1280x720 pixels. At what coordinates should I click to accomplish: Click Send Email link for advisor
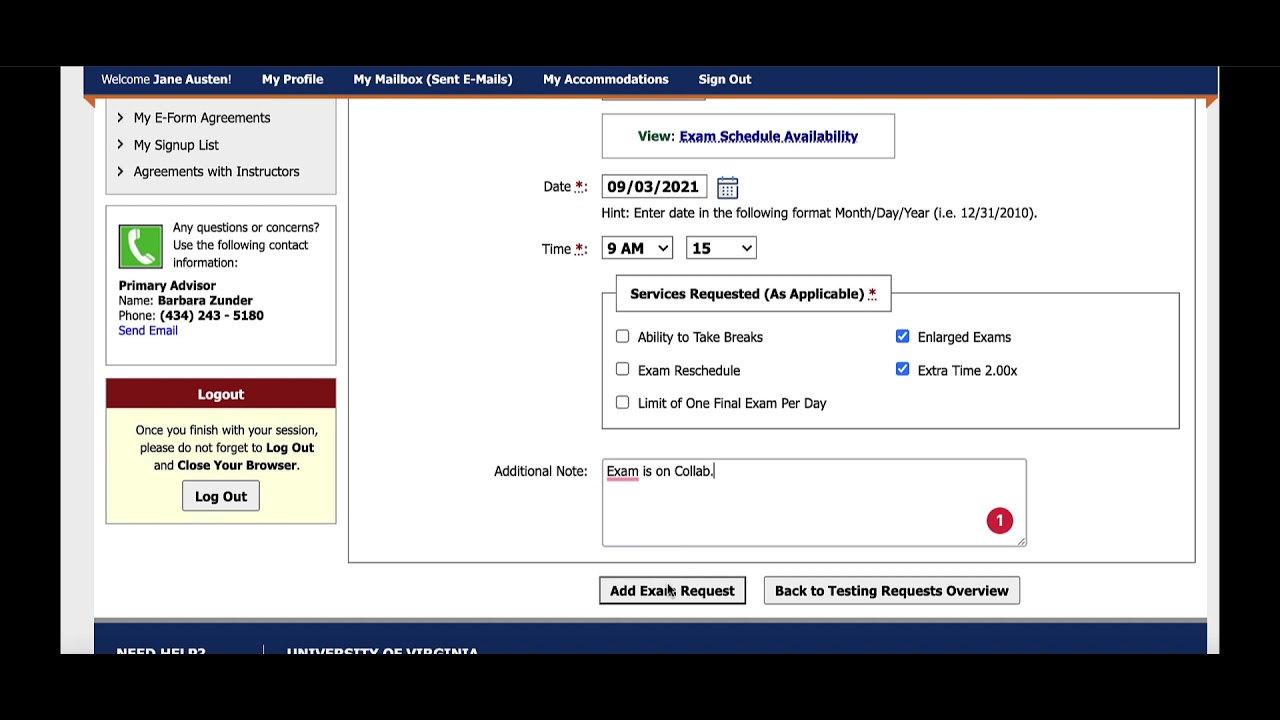point(148,331)
